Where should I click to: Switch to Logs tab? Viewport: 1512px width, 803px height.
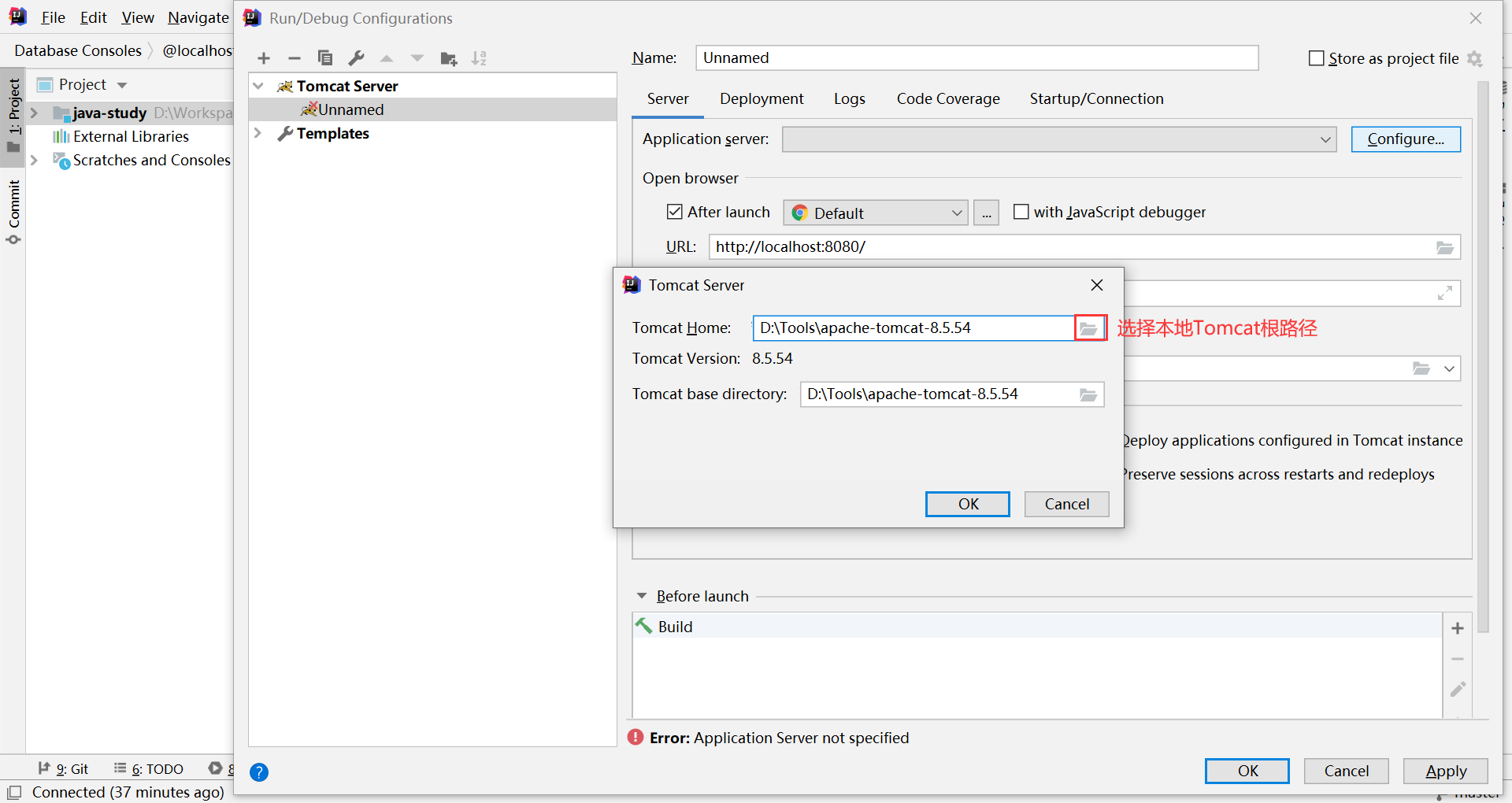(850, 98)
